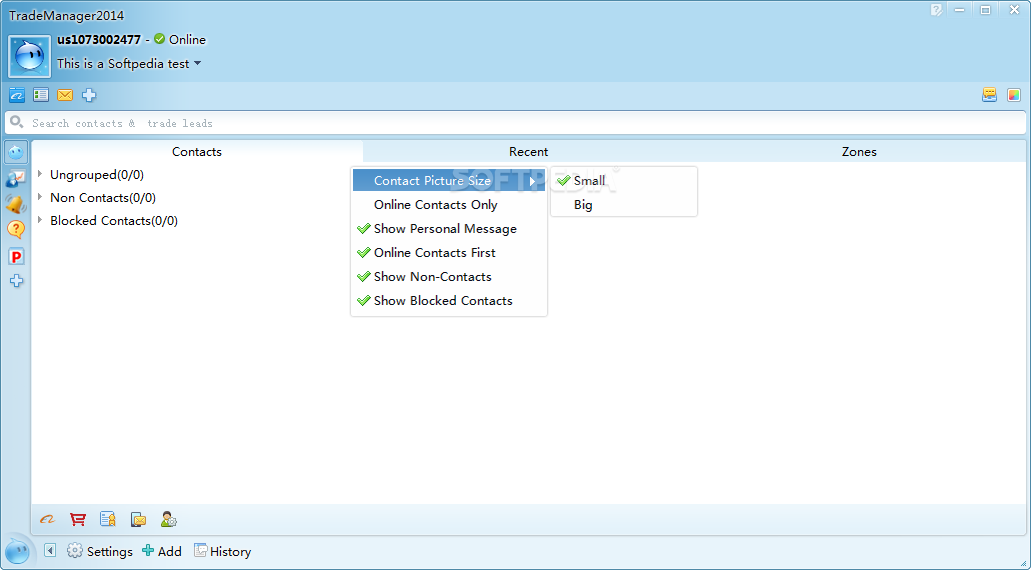Click the orange Alibaba logo in bottom bar
This screenshot has height=570, width=1031.
click(x=47, y=519)
